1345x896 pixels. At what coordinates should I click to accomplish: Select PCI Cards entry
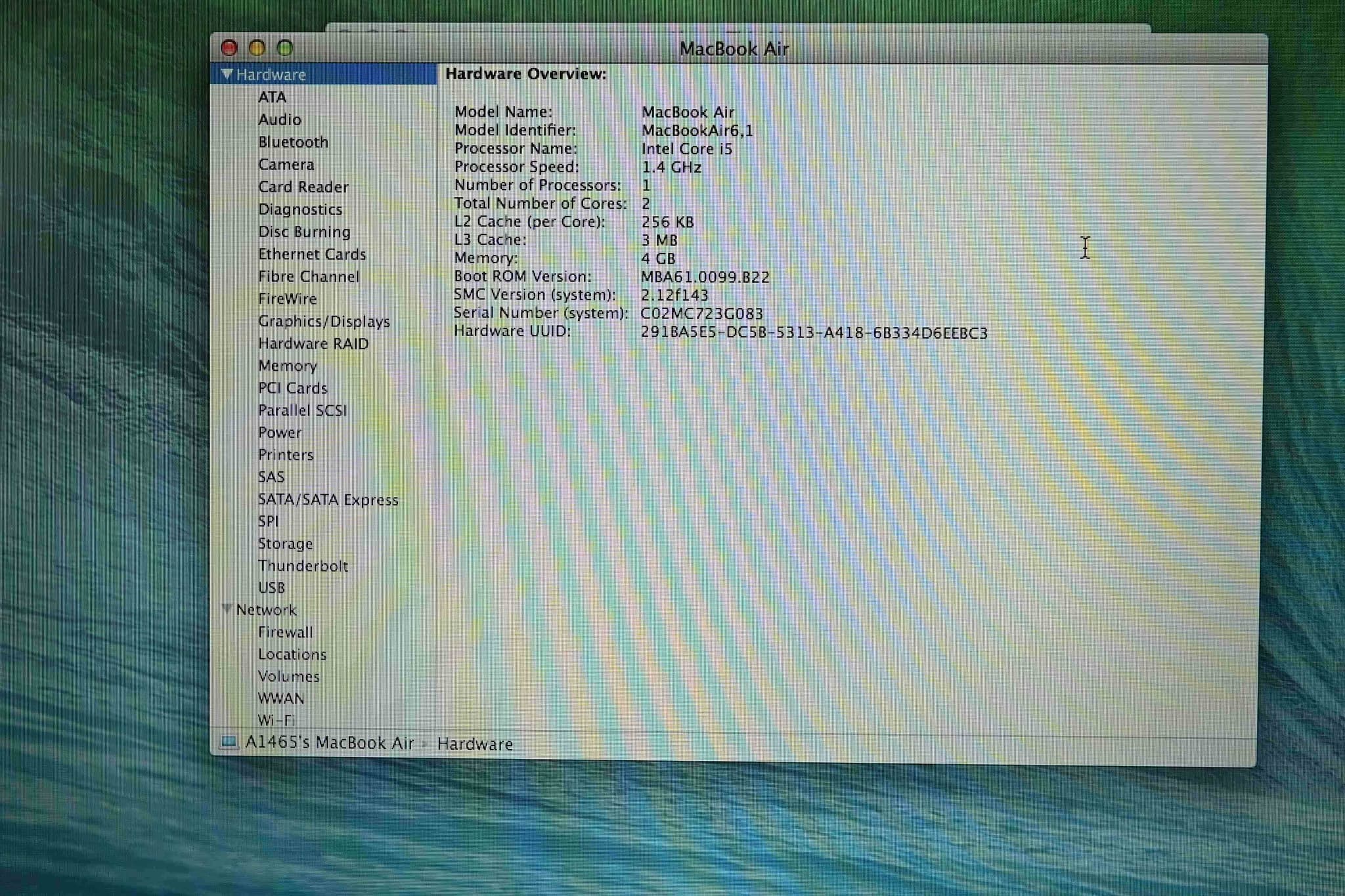coord(292,388)
